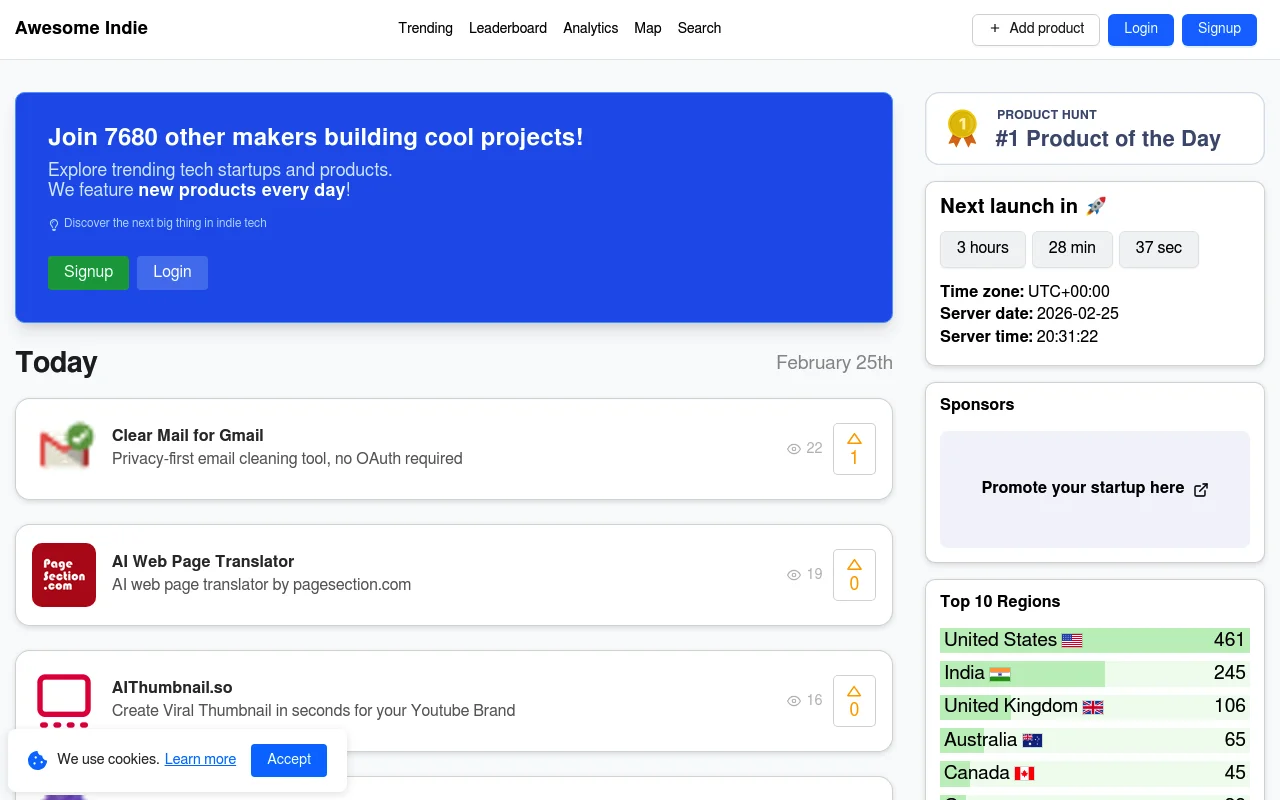Open the Analytics section
1280x800 pixels.
click(x=590, y=28)
